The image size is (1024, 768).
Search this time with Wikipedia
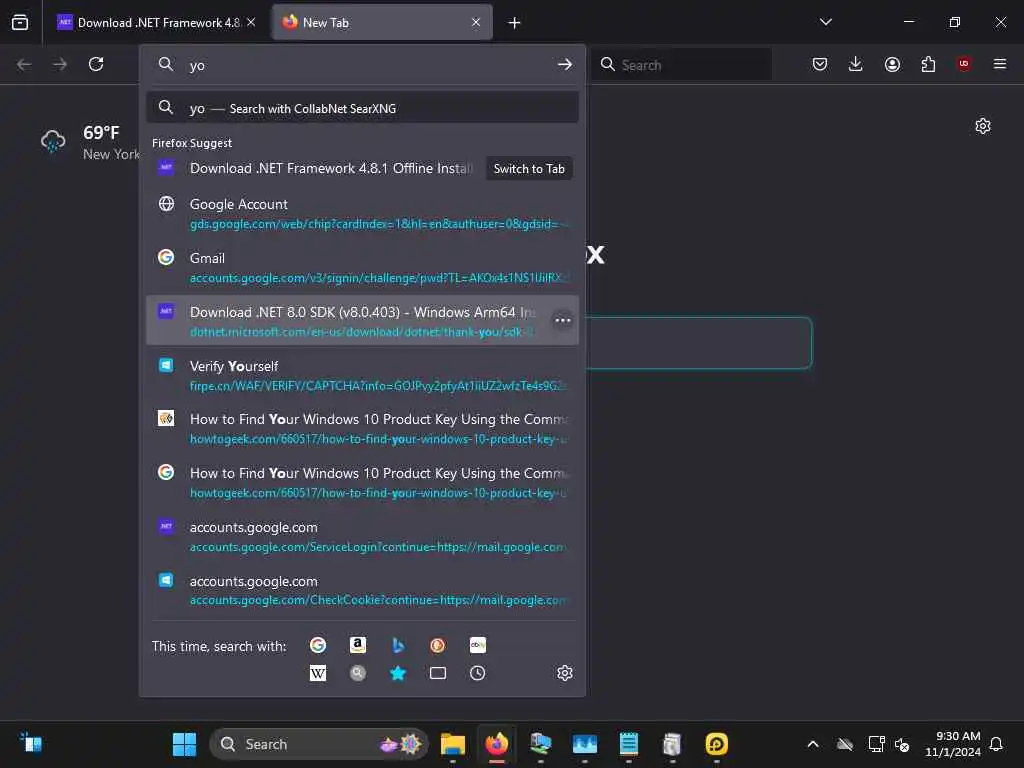[318, 673]
